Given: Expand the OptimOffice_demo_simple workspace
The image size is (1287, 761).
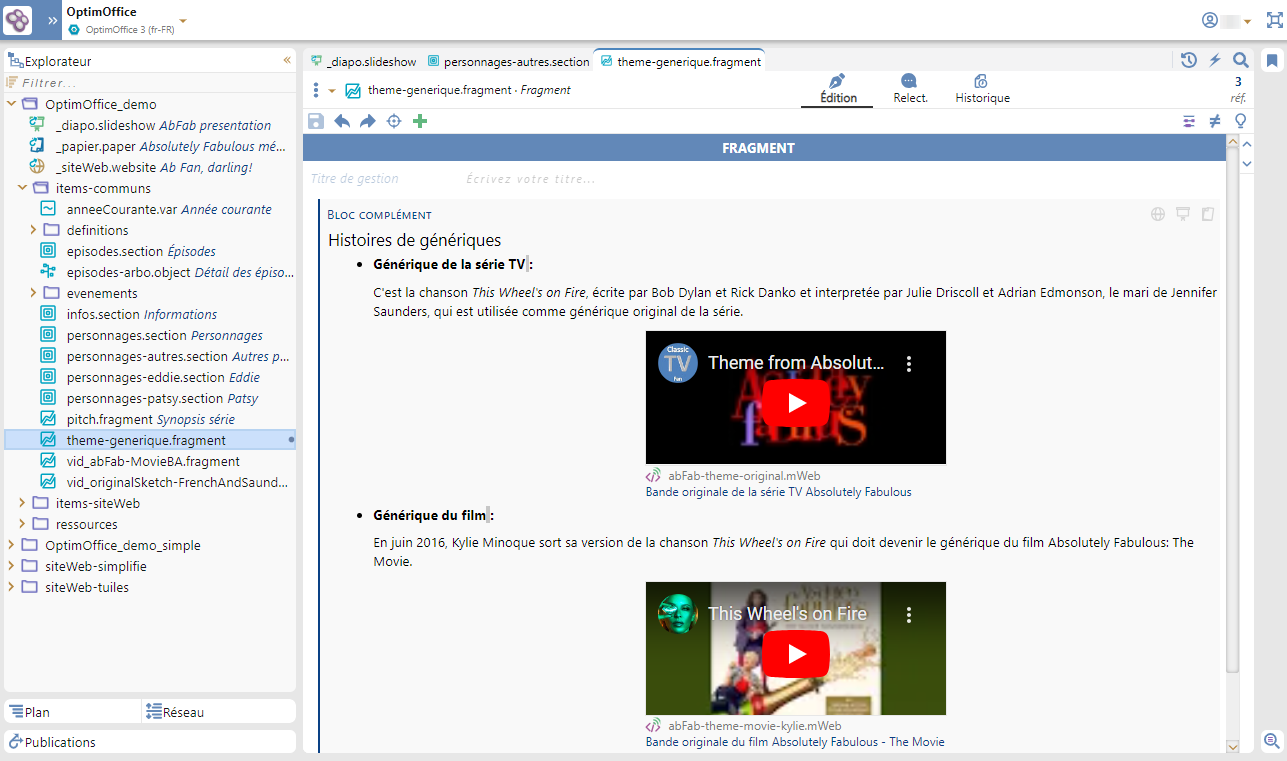Looking at the screenshot, I should 12,545.
